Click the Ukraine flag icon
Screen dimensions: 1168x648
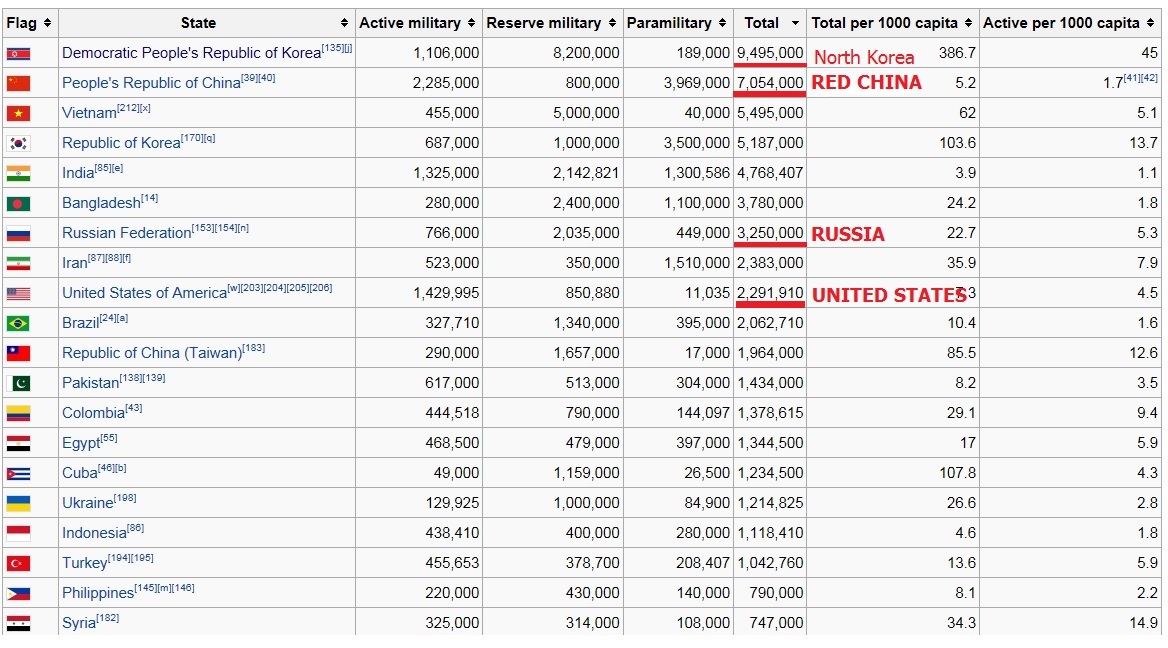pyautogui.click(x=18, y=504)
